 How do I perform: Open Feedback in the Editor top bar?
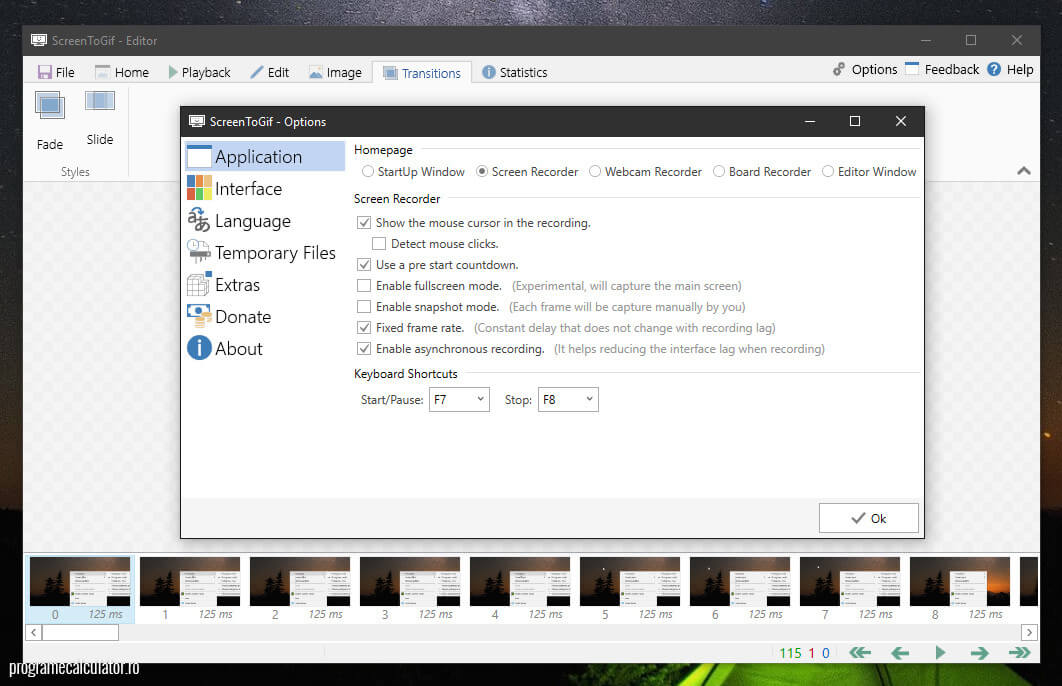pyautogui.click(x=942, y=70)
